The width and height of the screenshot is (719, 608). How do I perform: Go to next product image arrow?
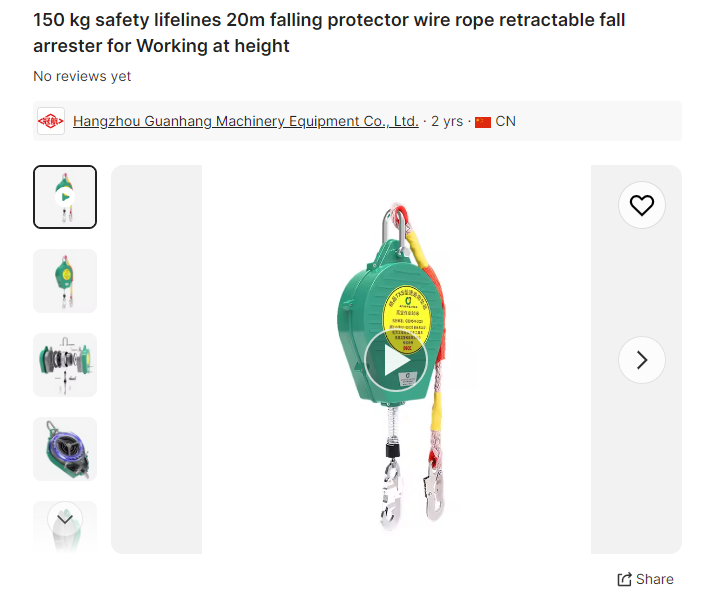point(641,360)
